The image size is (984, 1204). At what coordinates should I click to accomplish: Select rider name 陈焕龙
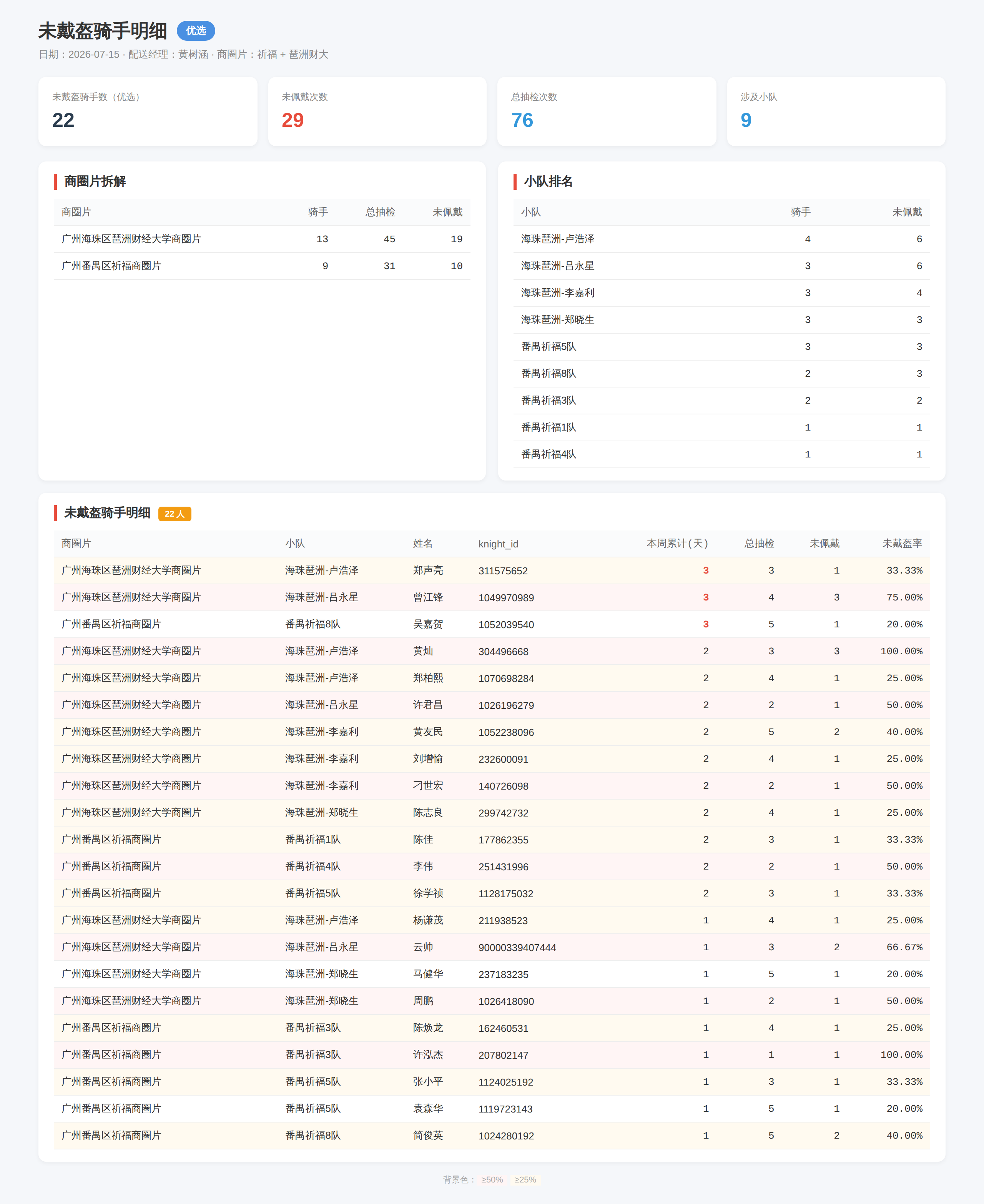428,1028
